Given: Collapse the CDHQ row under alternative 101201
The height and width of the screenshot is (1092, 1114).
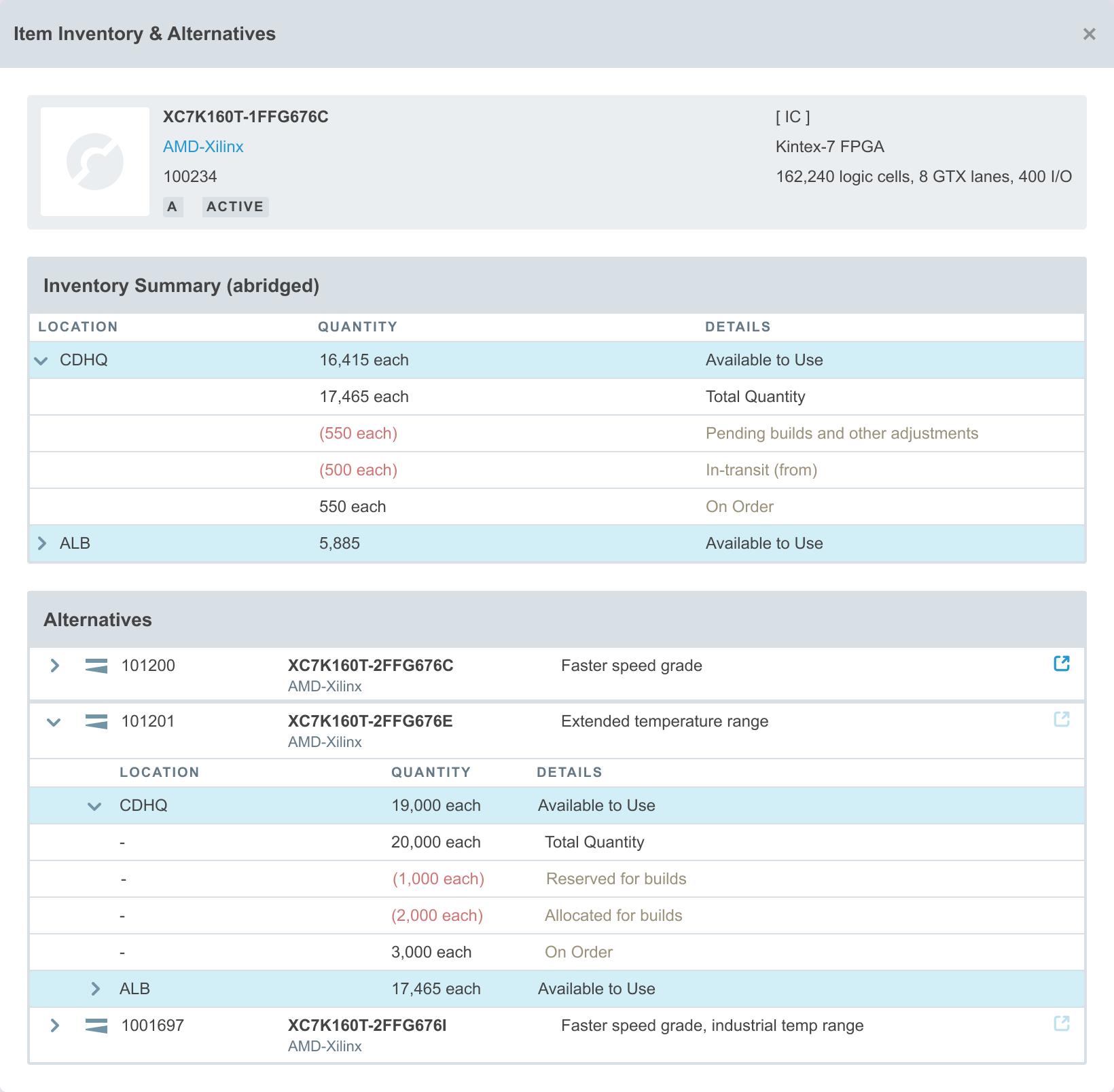Looking at the screenshot, I should (x=94, y=806).
